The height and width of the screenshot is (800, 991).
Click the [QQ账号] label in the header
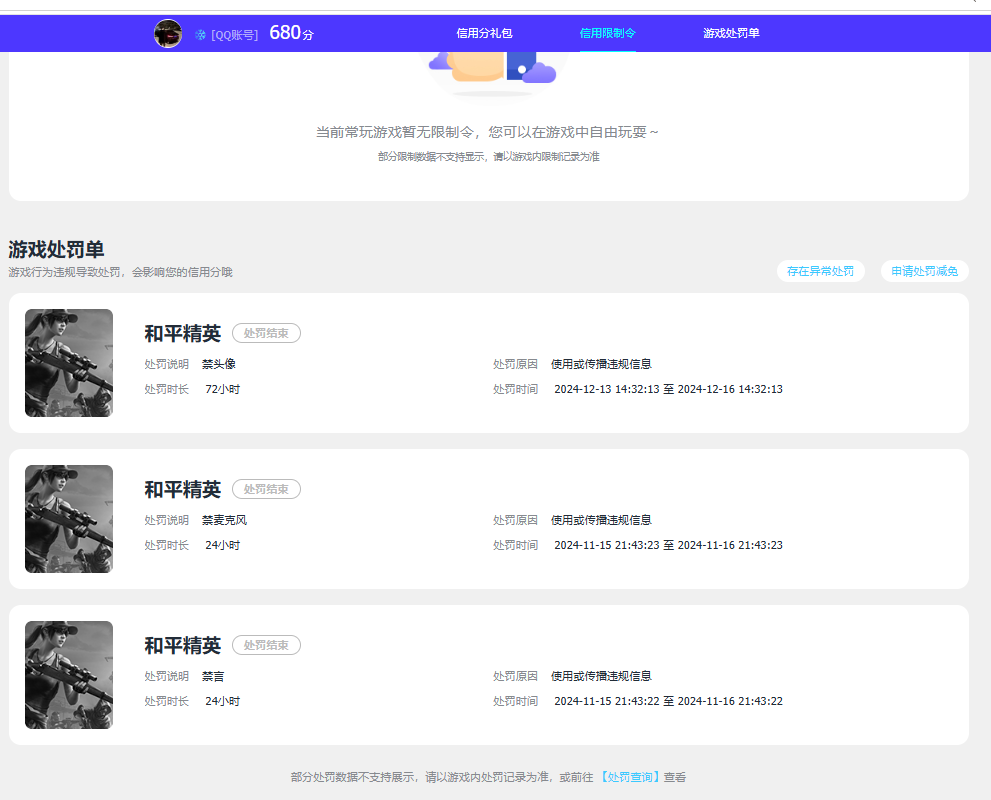pyautogui.click(x=234, y=35)
